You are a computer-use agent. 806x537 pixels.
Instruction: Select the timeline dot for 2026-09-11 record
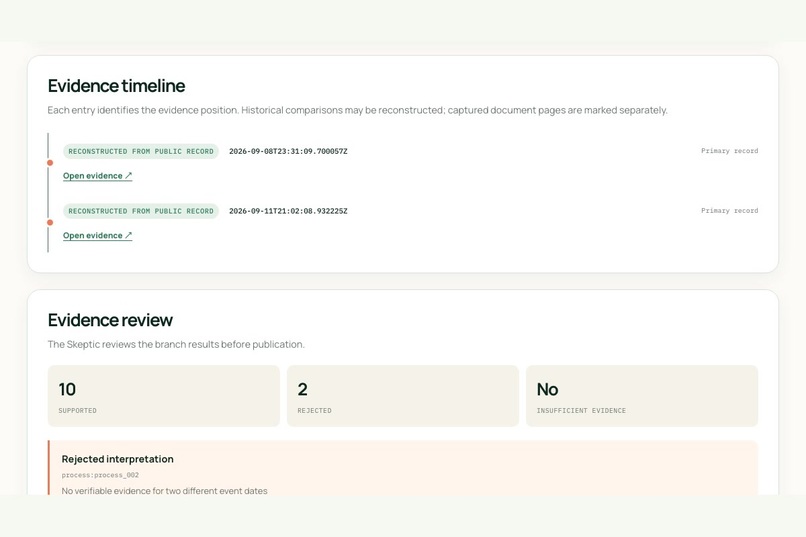point(50,223)
